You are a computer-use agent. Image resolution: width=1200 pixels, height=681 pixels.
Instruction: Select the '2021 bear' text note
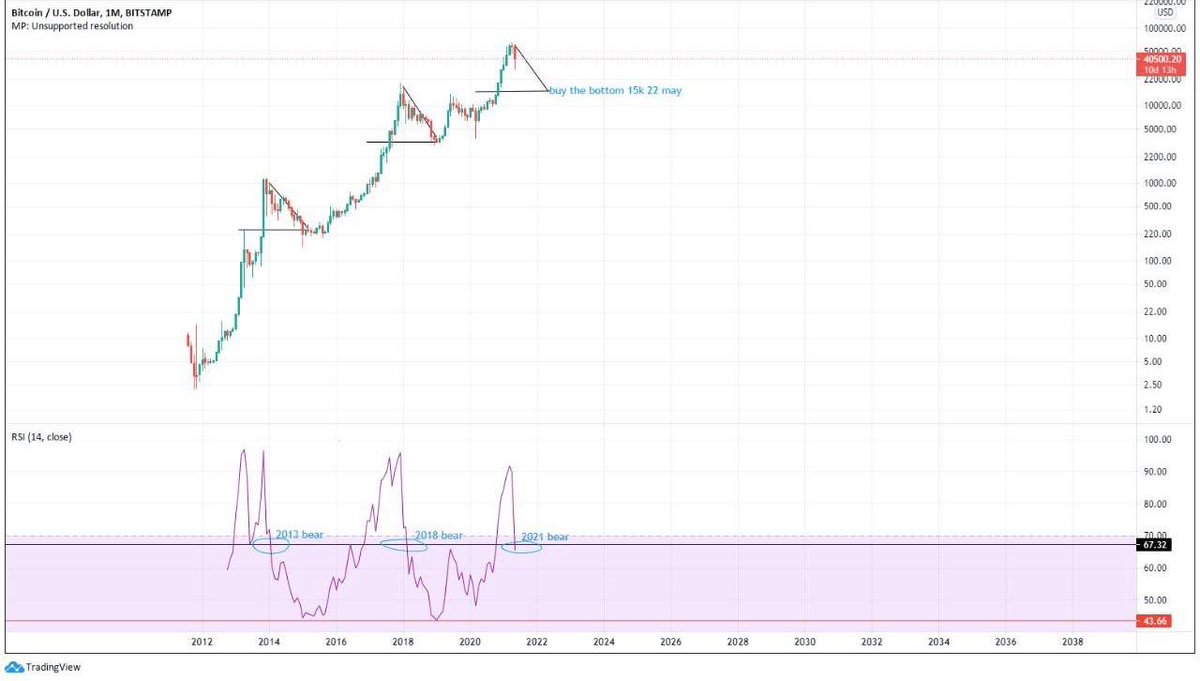[543, 537]
